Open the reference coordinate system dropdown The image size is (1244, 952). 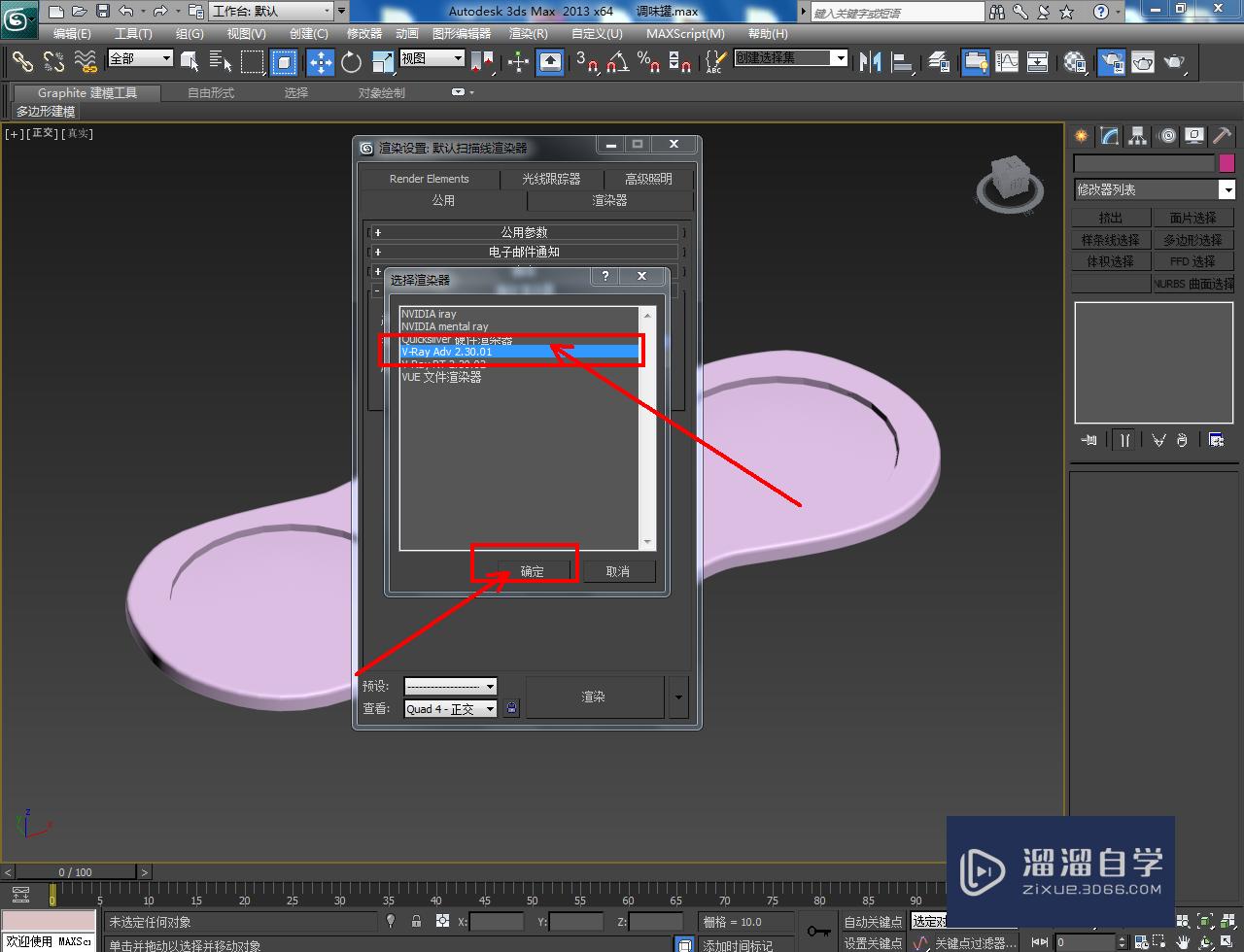[432, 58]
